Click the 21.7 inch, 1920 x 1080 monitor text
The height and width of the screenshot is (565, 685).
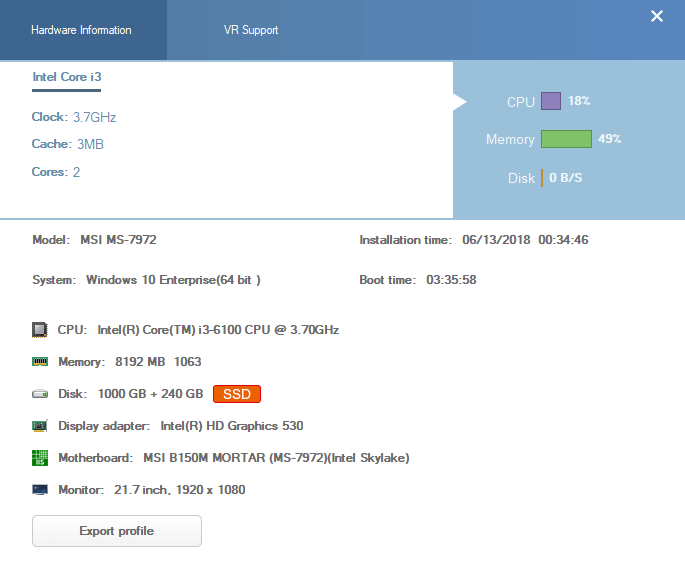click(180, 490)
